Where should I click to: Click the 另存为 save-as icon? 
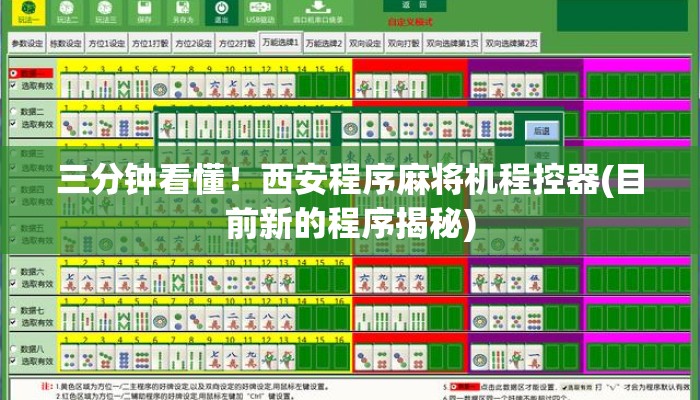pyautogui.click(x=183, y=12)
